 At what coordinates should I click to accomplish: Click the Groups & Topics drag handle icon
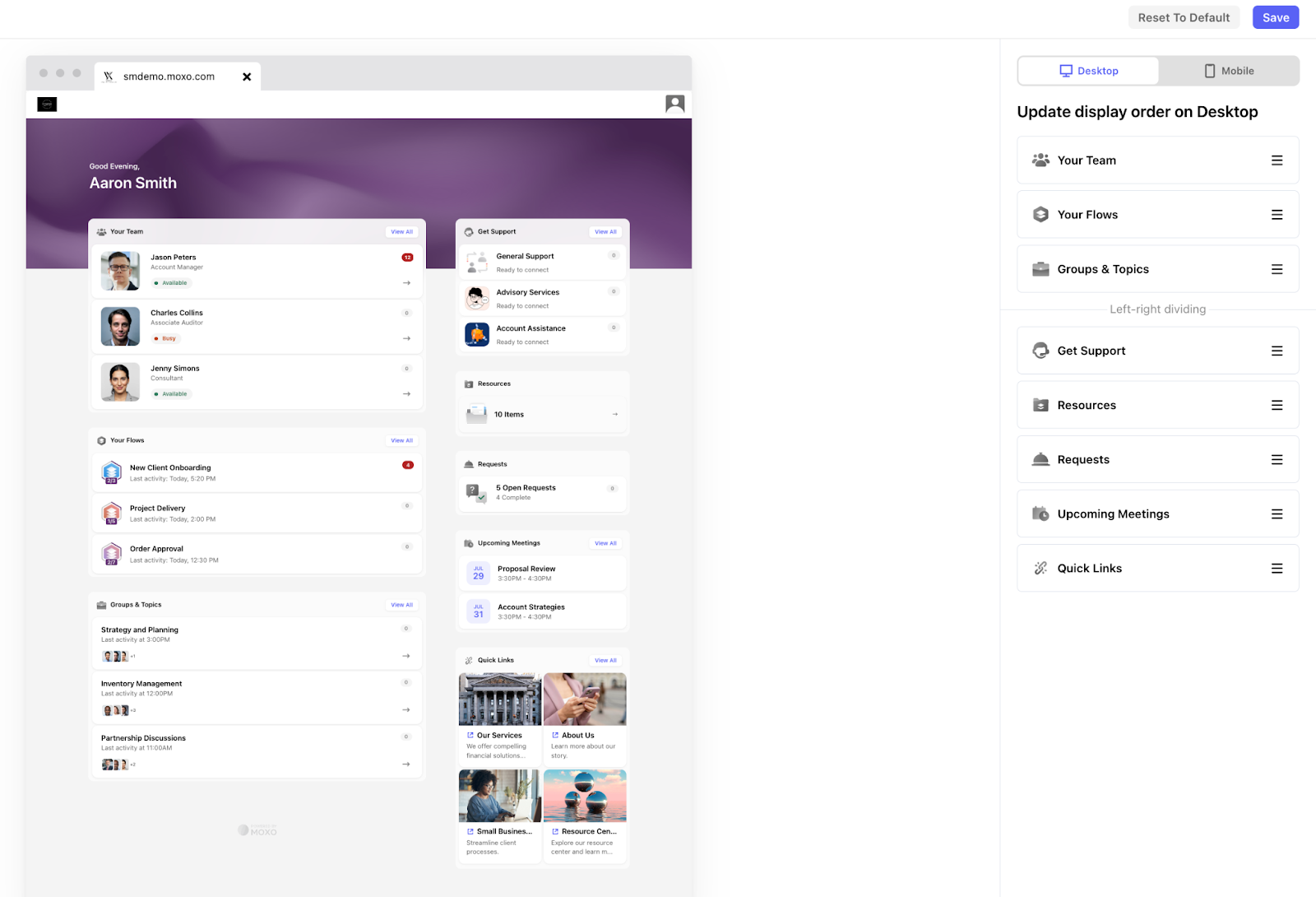click(x=1277, y=269)
